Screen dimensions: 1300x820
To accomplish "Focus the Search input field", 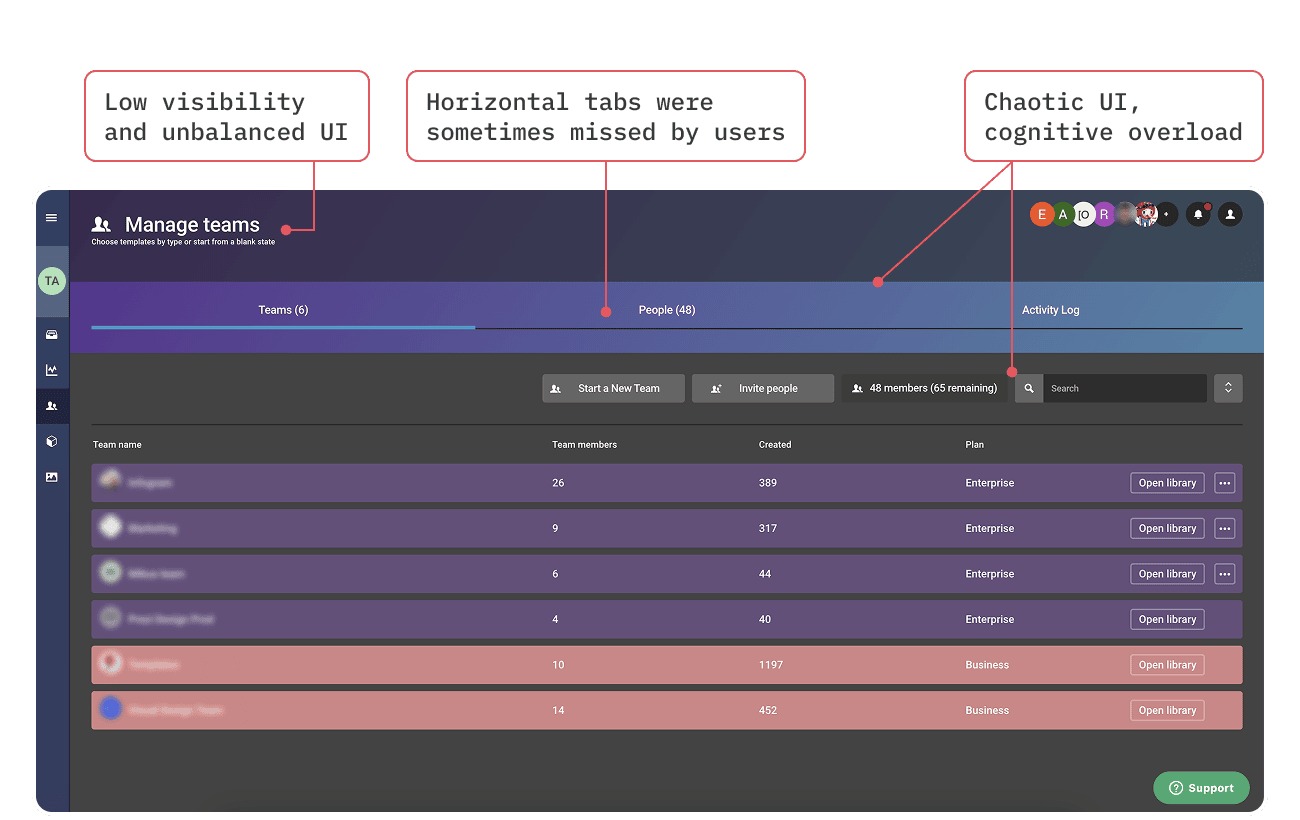I will [x=1125, y=388].
